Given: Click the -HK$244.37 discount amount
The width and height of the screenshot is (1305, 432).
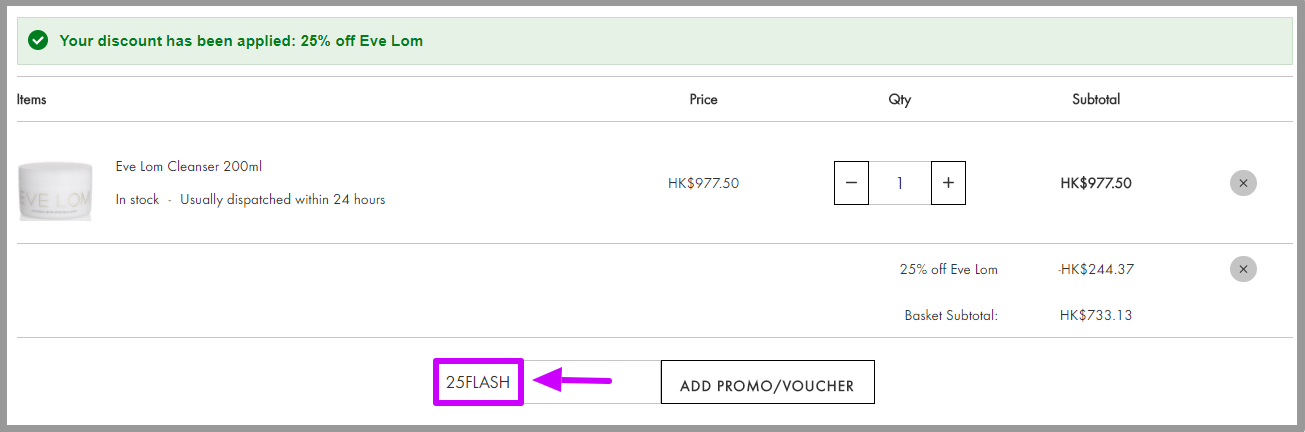Looking at the screenshot, I should [1095, 269].
